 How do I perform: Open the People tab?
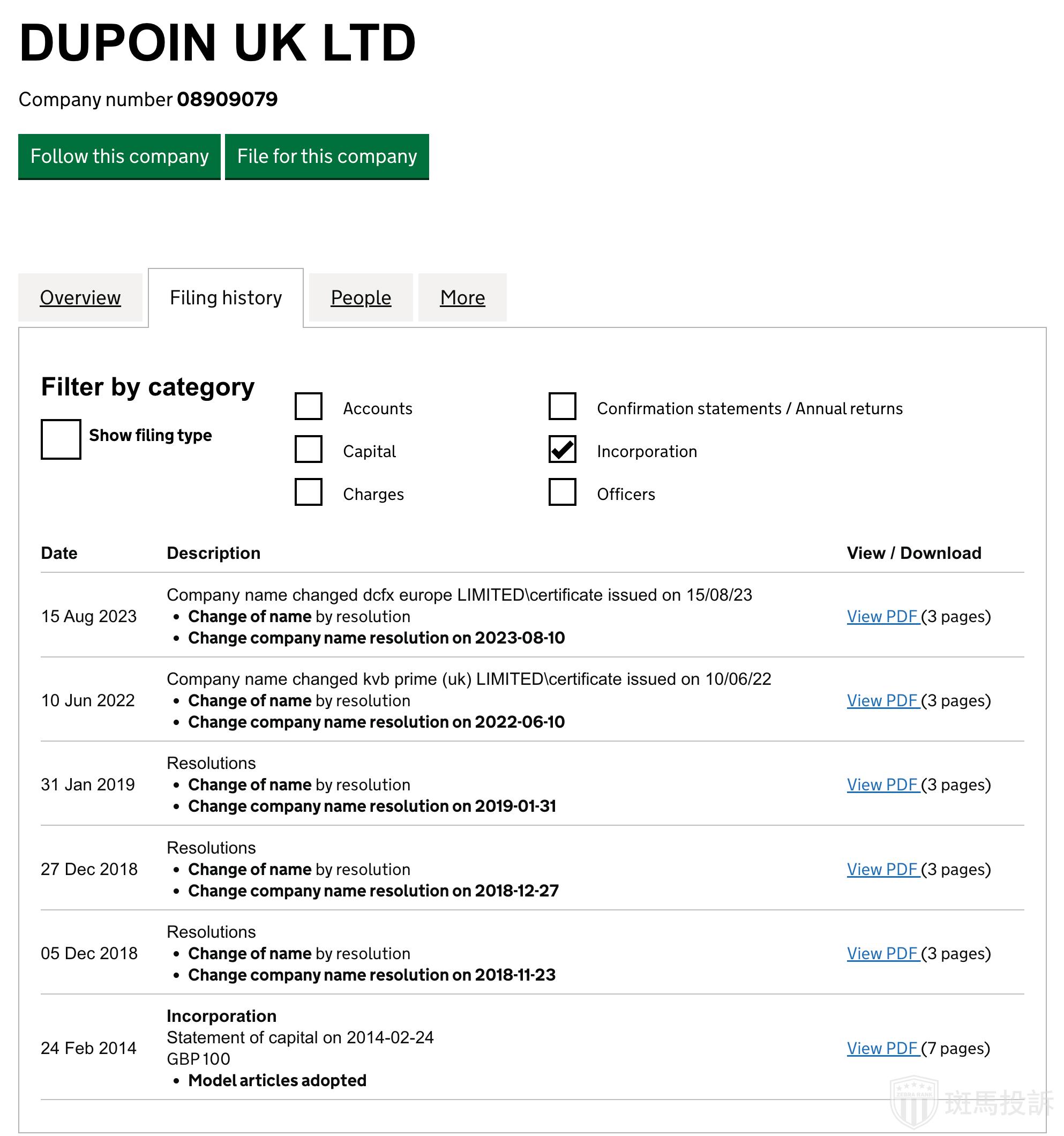click(x=361, y=298)
